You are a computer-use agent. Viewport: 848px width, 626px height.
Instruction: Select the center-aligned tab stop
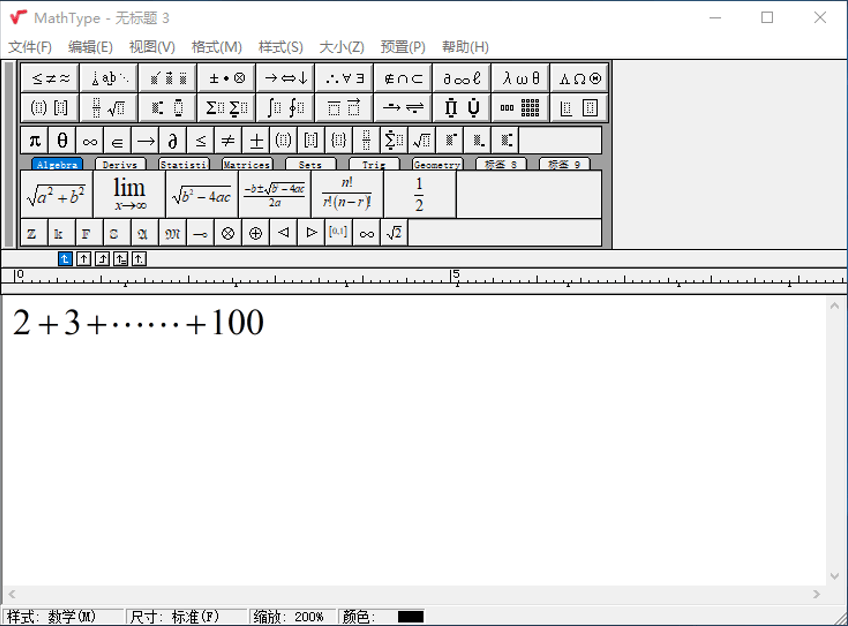pos(83,259)
